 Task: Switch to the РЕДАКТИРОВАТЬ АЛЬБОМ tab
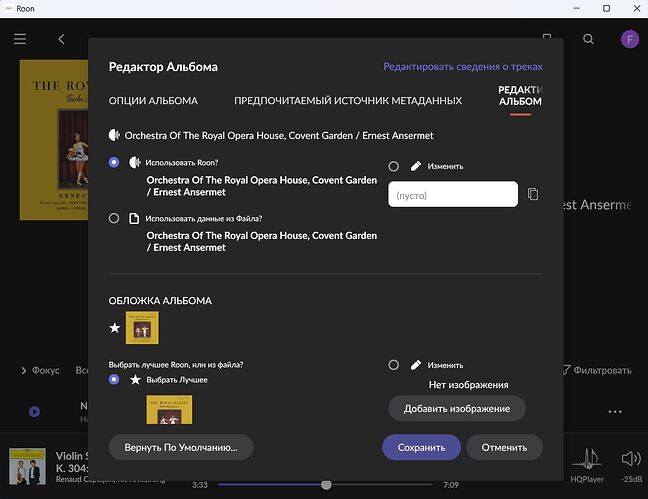520,96
